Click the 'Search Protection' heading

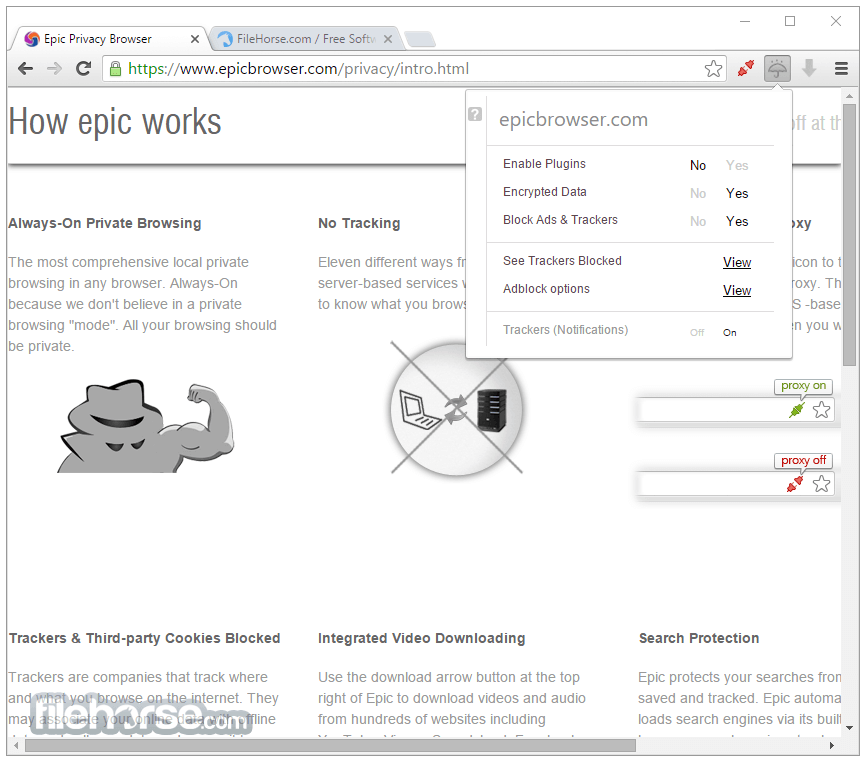click(699, 638)
